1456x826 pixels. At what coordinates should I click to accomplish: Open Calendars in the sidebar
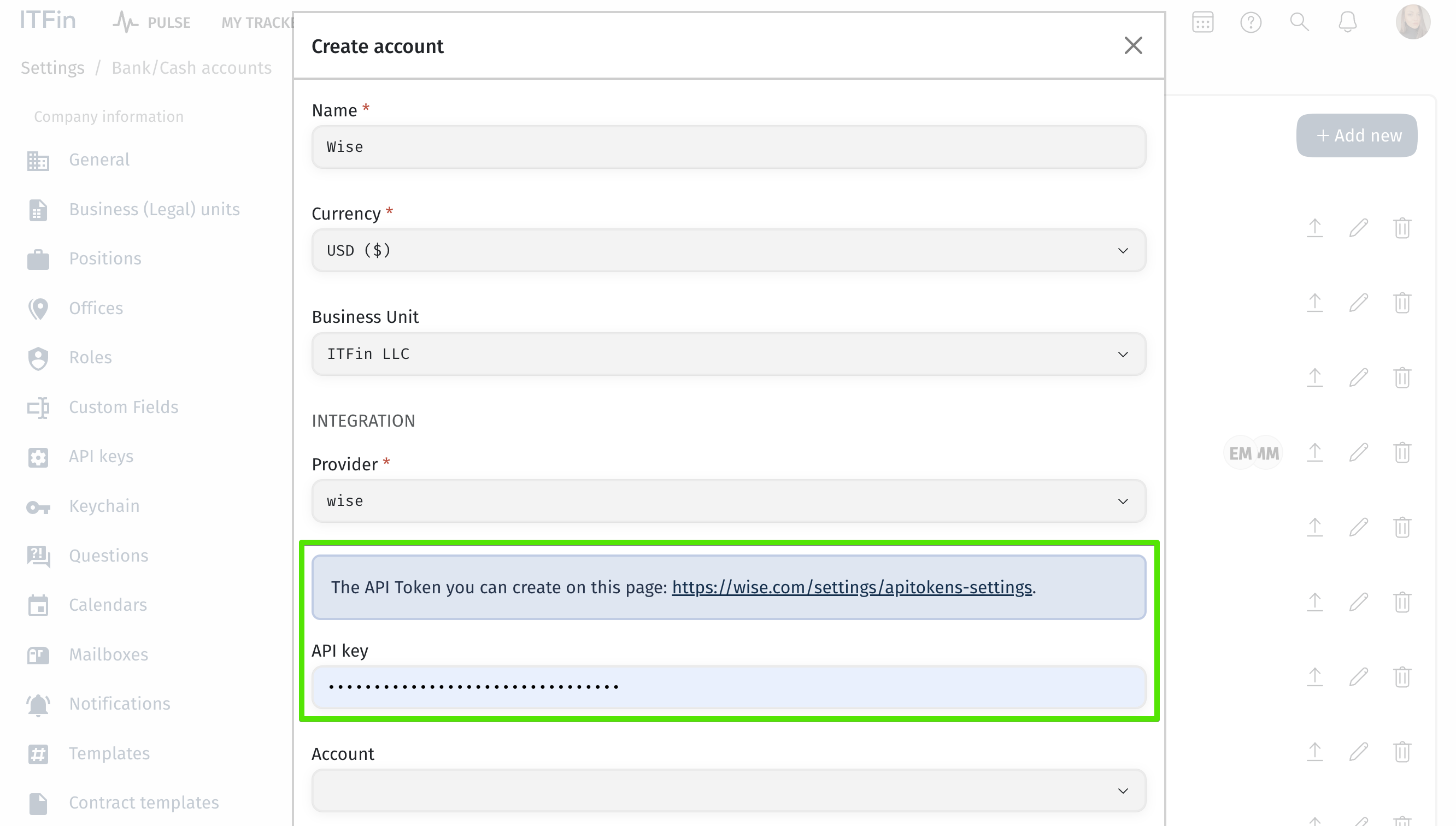108,605
